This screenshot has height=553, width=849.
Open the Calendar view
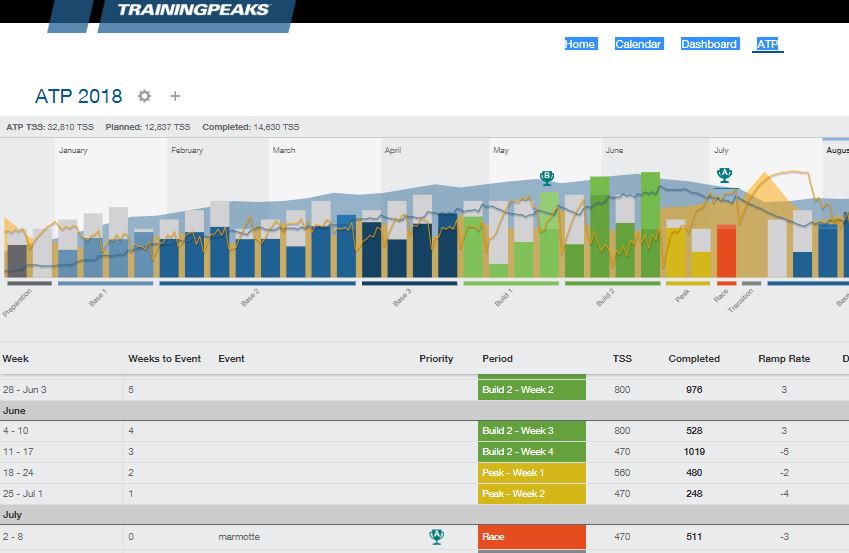638,44
